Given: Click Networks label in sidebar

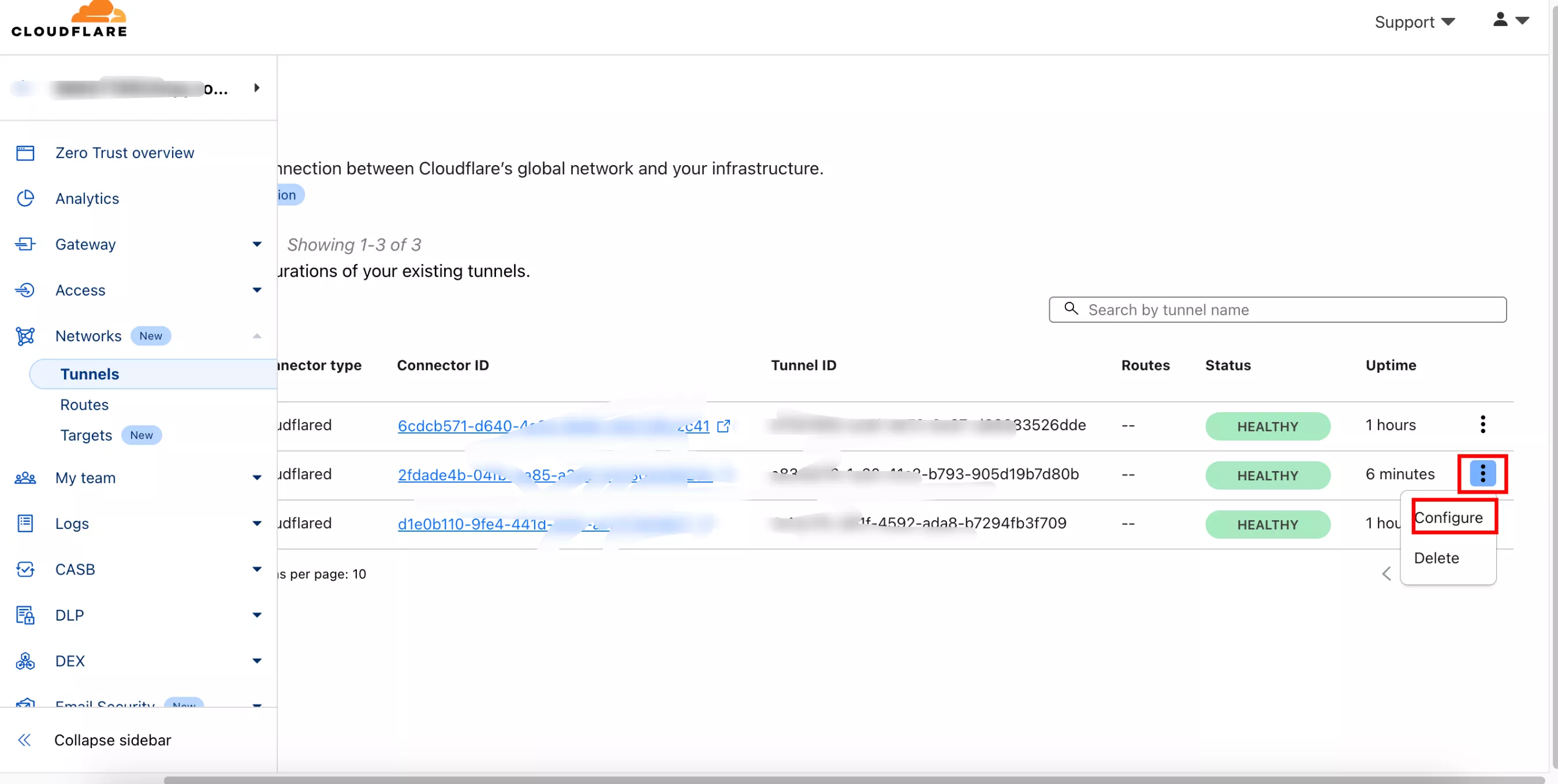Looking at the screenshot, I should pyautogui.click(x=88, y=336).
